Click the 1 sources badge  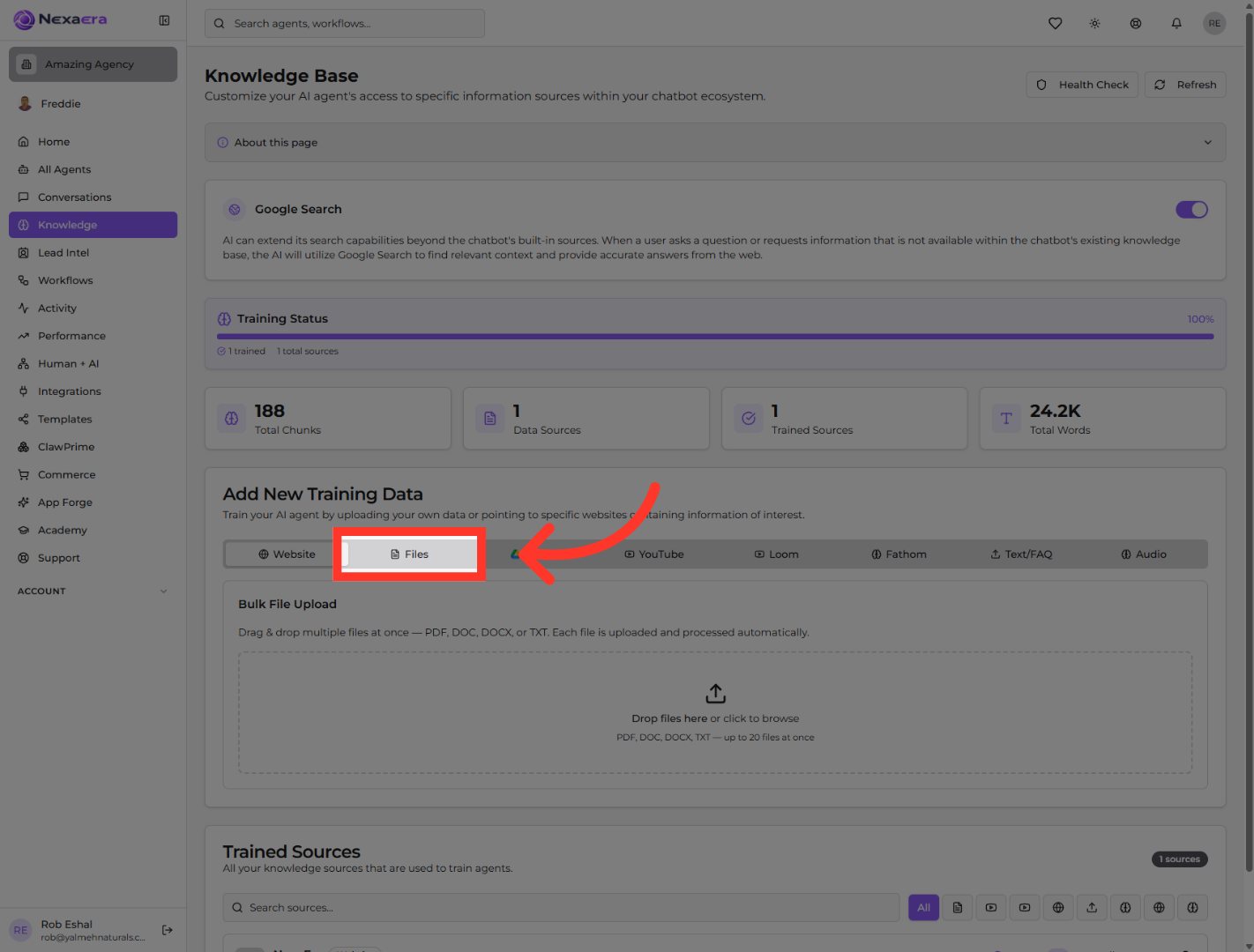coord(1179,859)
